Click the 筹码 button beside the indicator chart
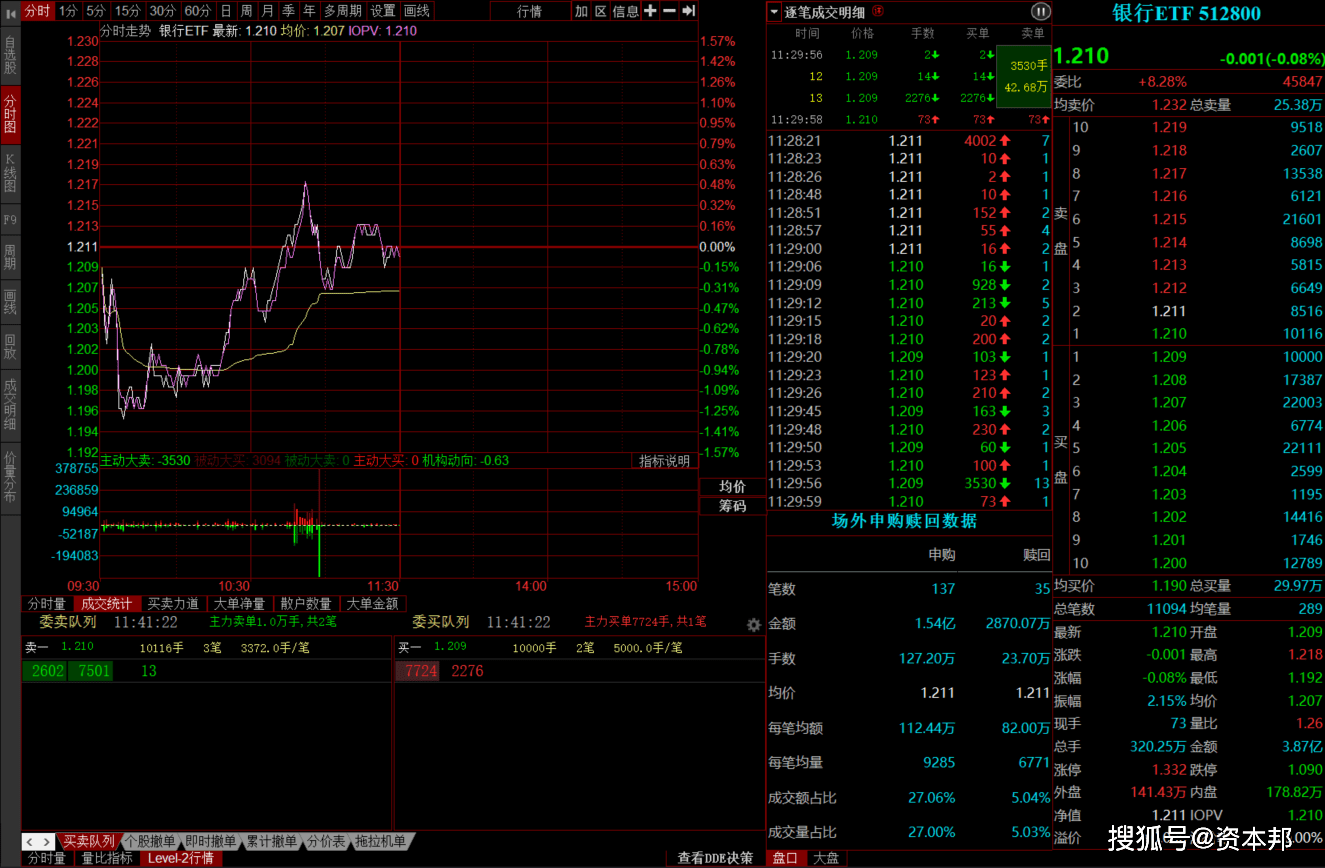The image size is (1325, 868). click(x=733, y=506)
